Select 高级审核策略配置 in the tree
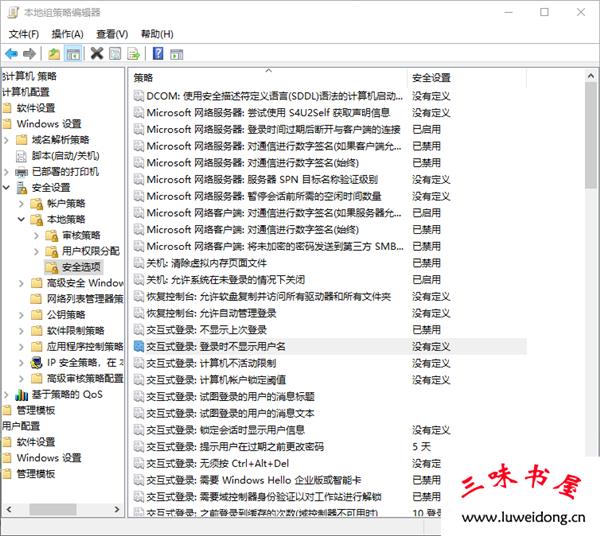The image size is (600, 536). point(85,378)
